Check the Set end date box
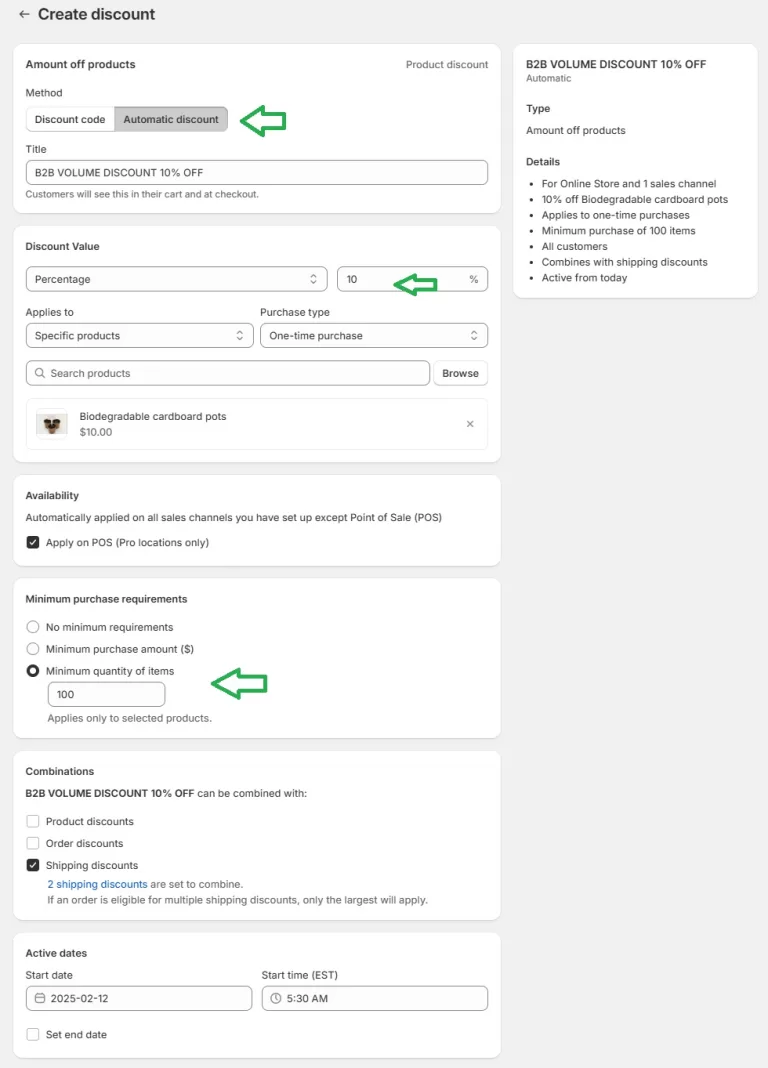768x1068 pixels. click(33, 1034)
